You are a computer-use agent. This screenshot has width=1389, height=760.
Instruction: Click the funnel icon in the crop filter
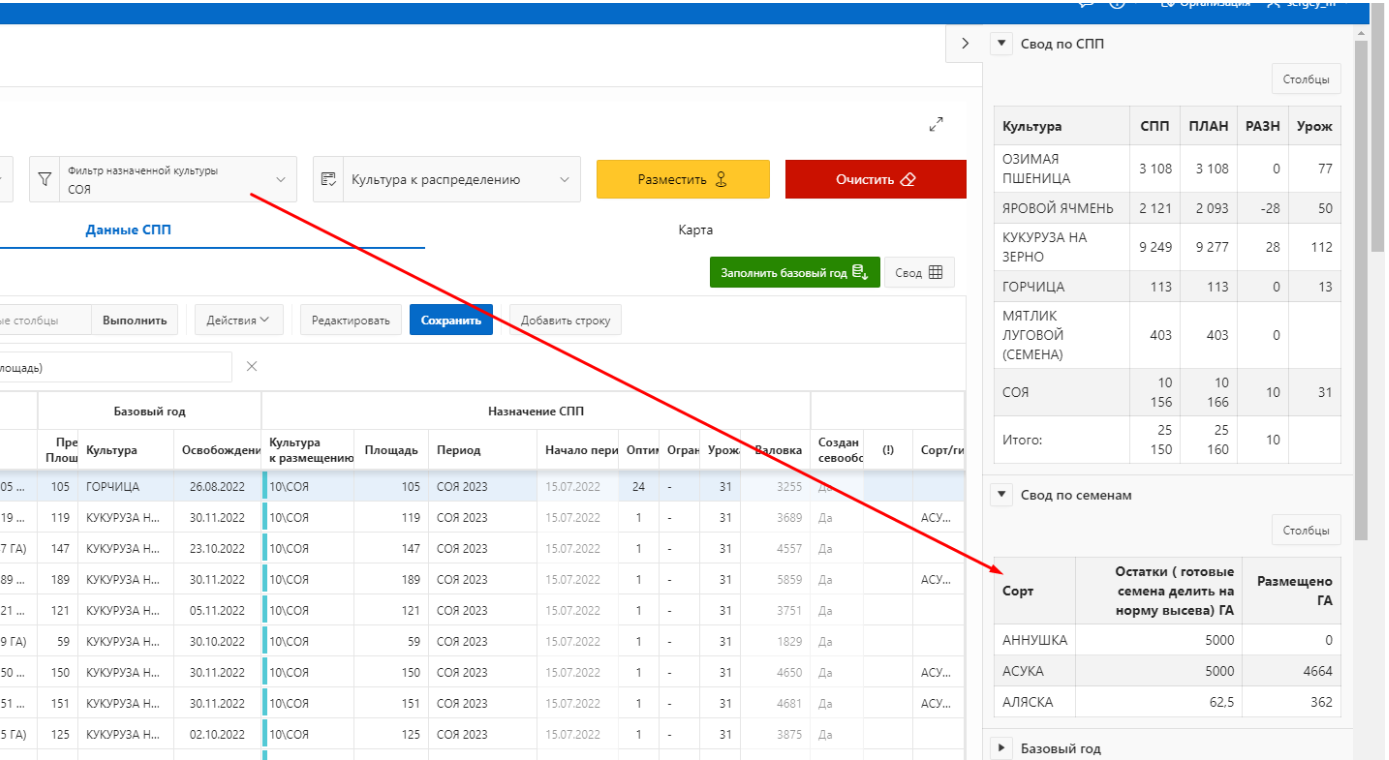[x=44, y=180]
